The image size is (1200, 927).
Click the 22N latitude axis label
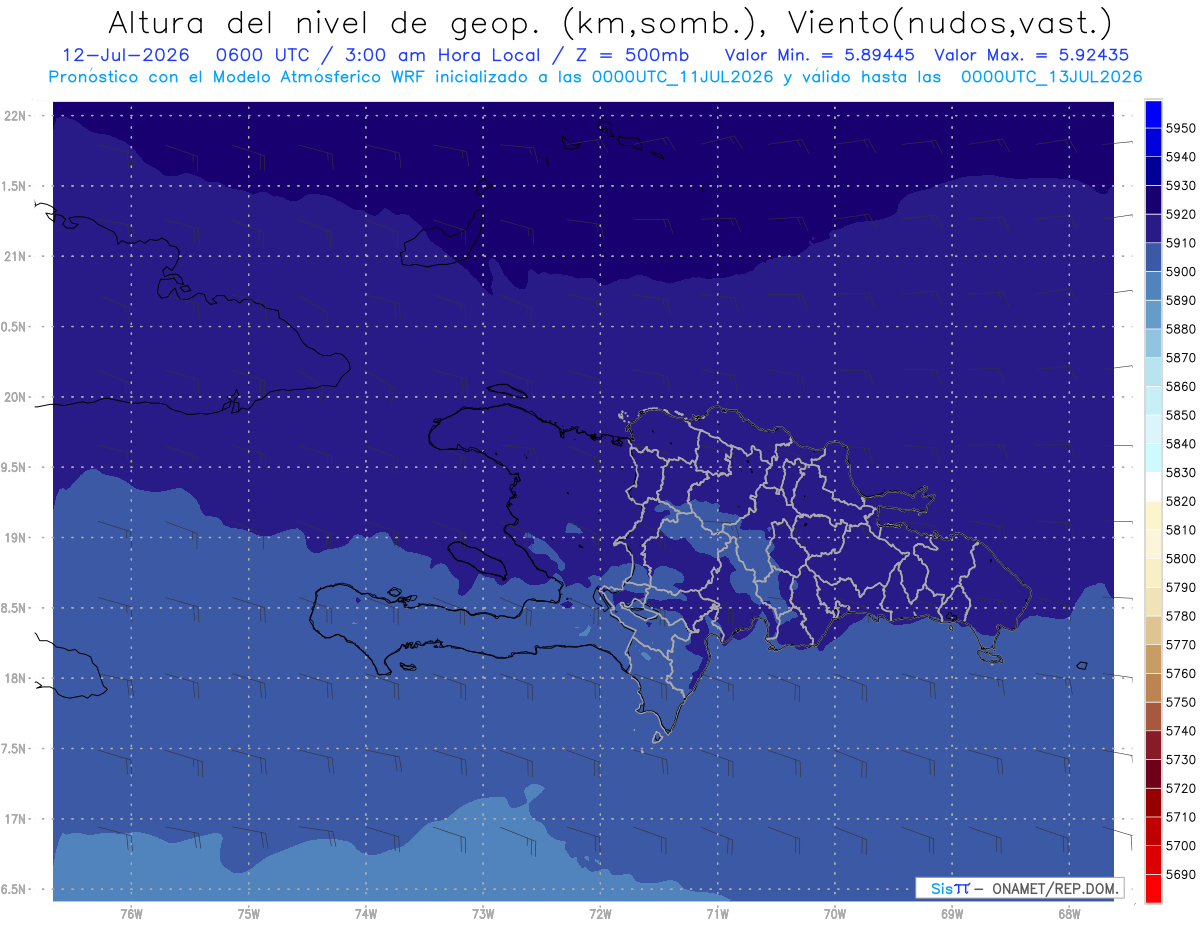tap(15, 115)
